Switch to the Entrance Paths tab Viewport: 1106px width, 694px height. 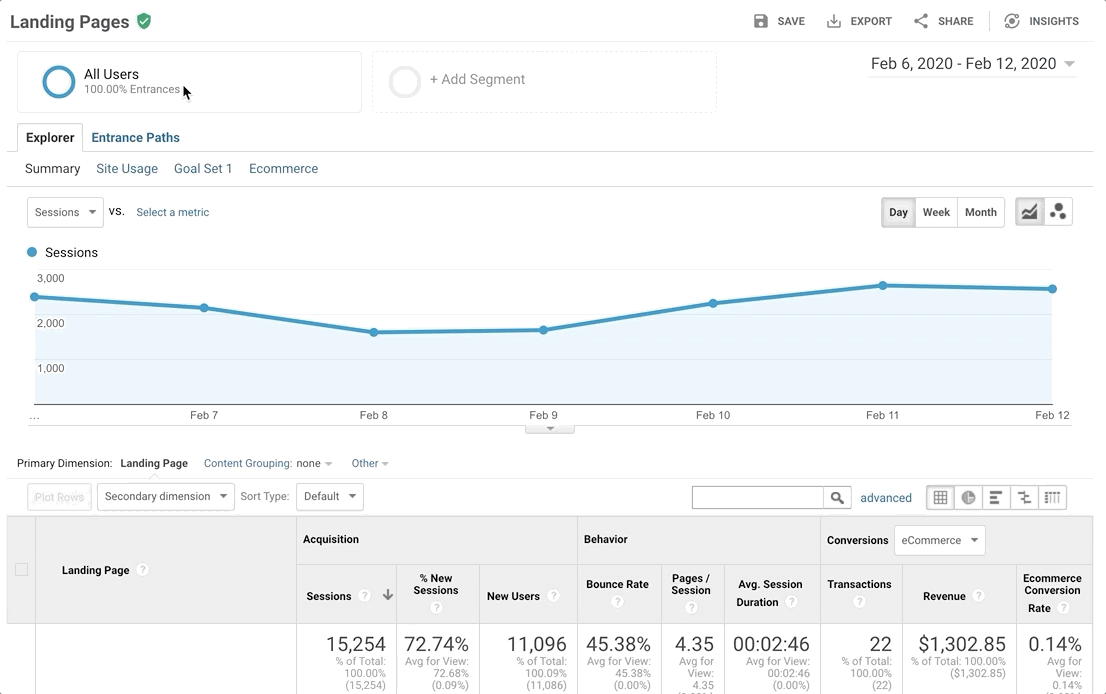click(135, 137)
